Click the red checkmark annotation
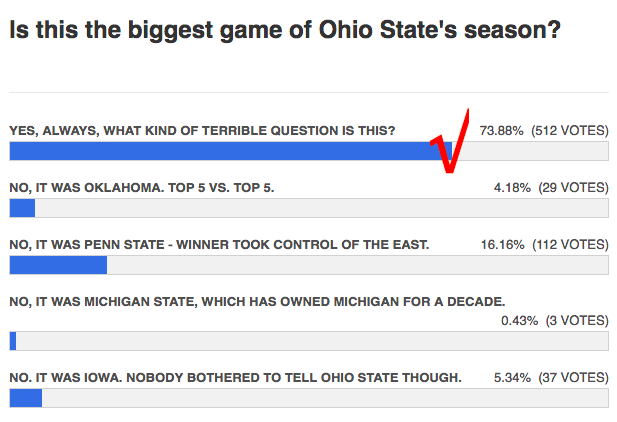The image size is (617, 422). pos(451,142)
